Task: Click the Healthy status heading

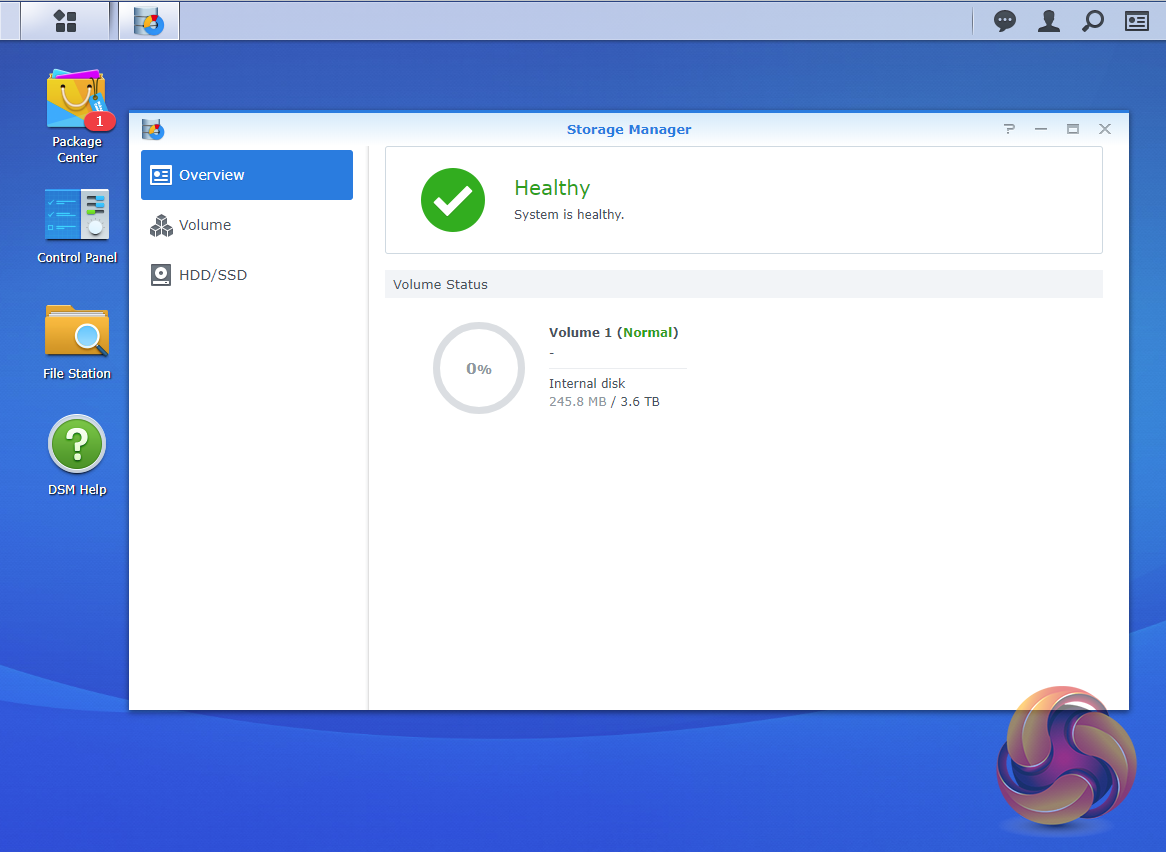Action: pos(552,187)
